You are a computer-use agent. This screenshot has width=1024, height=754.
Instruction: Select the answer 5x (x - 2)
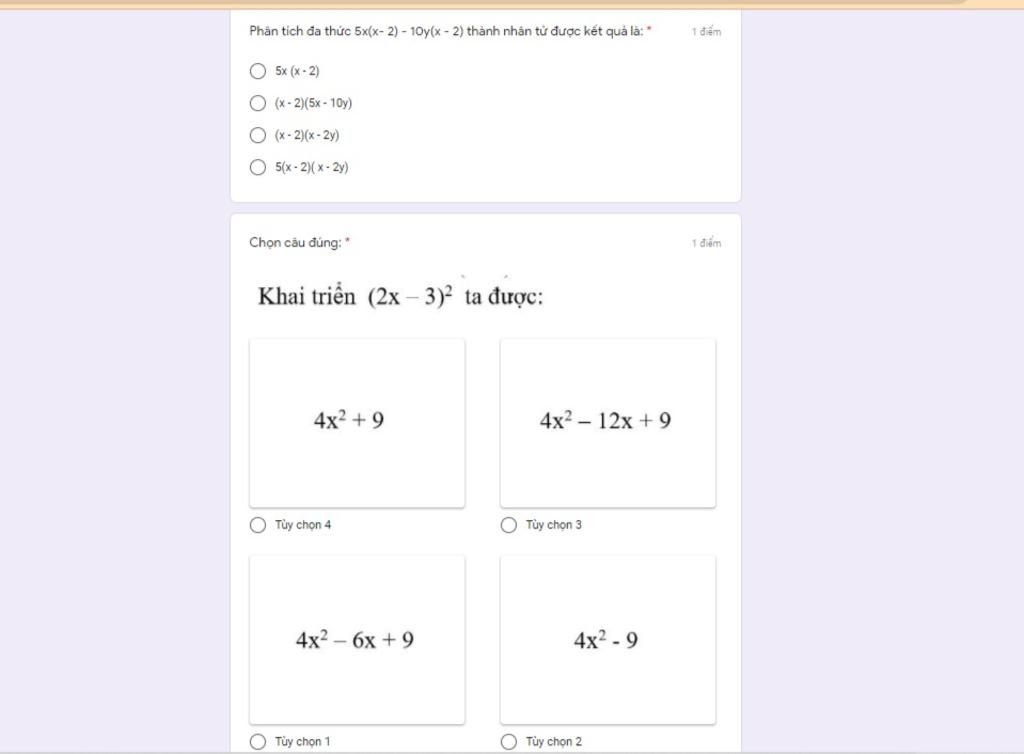point(258,71)
